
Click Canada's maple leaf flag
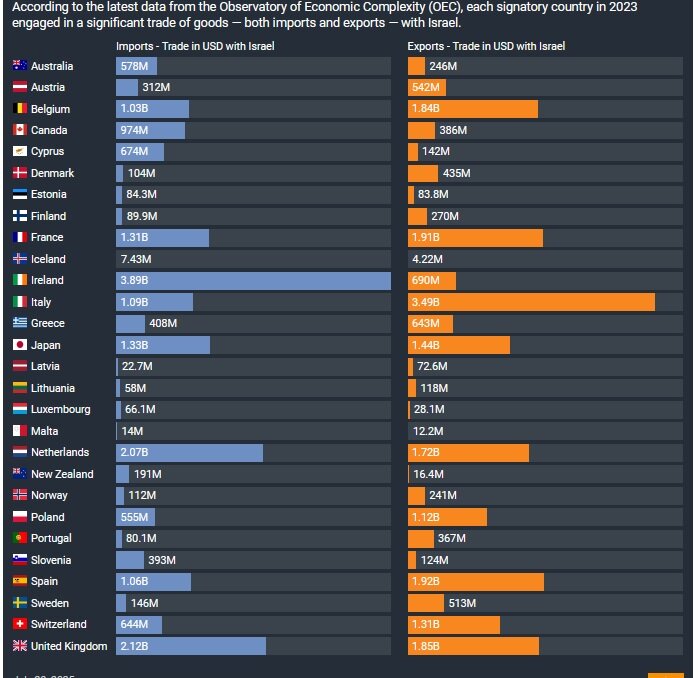click(20, 130)
